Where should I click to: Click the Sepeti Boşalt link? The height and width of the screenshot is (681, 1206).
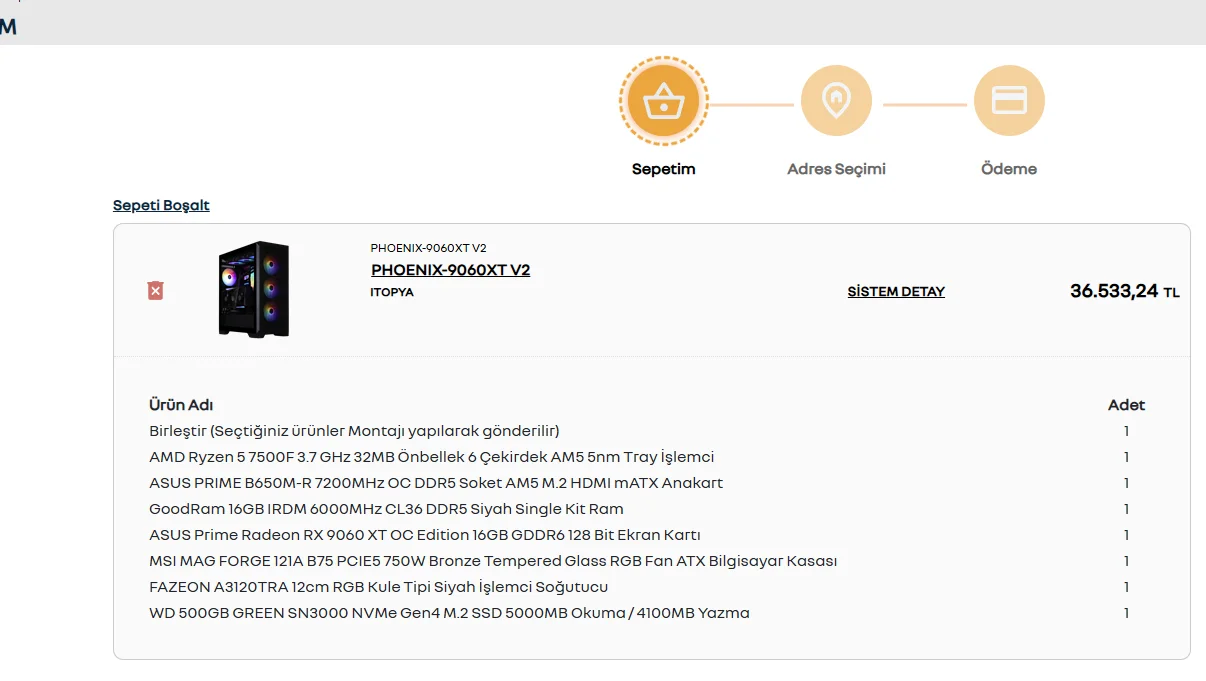coord(161,205)
